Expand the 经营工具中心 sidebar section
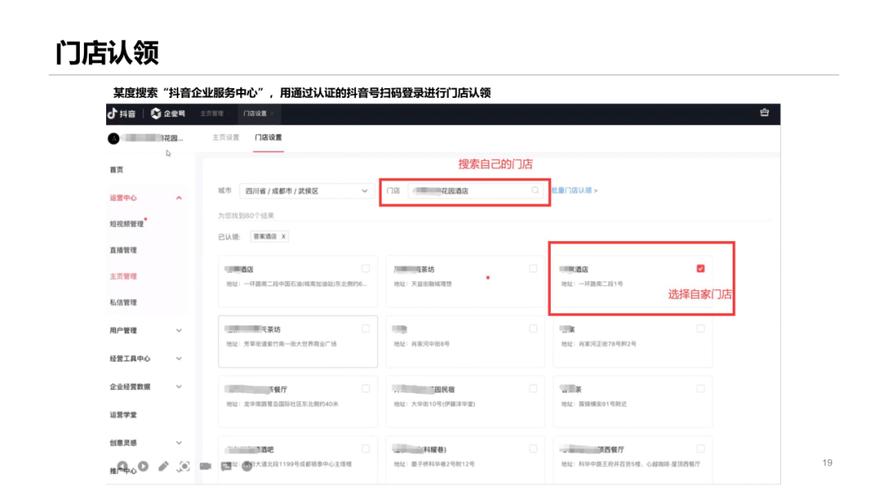Screen dimensions: 888x500 [179, 358]
